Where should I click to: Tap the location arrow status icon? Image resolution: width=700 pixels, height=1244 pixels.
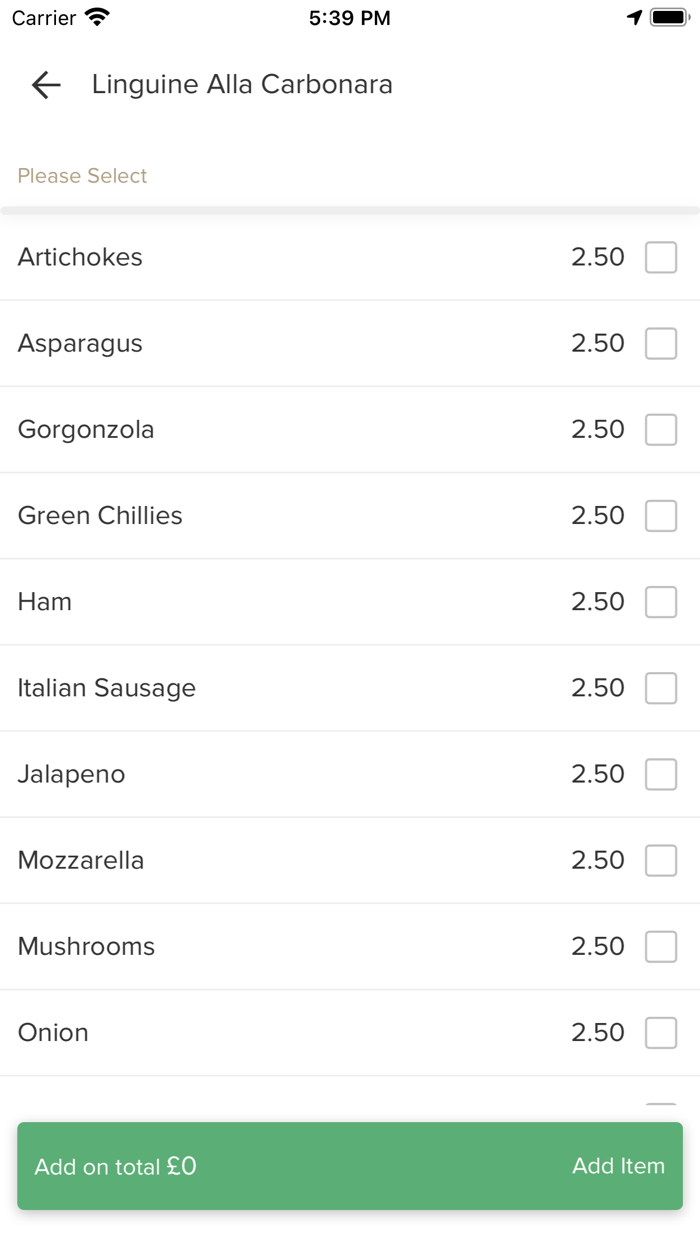pos(634,17)
